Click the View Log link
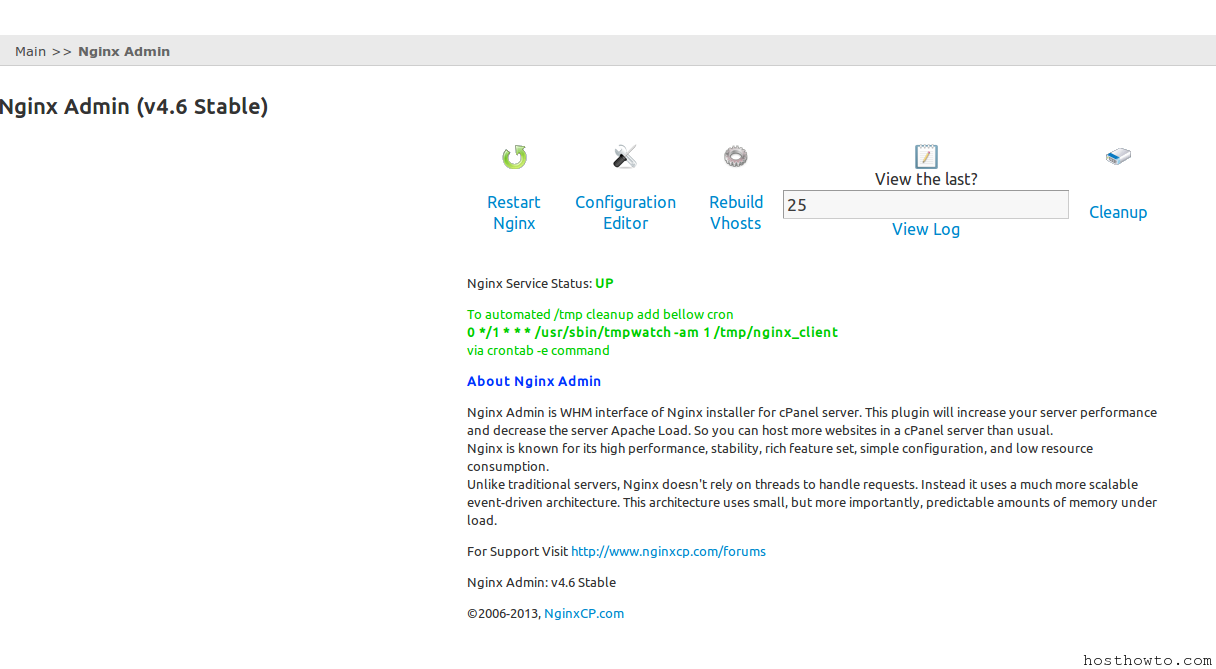Viewport: 1216px width, 669px height. tap(926, 229)
